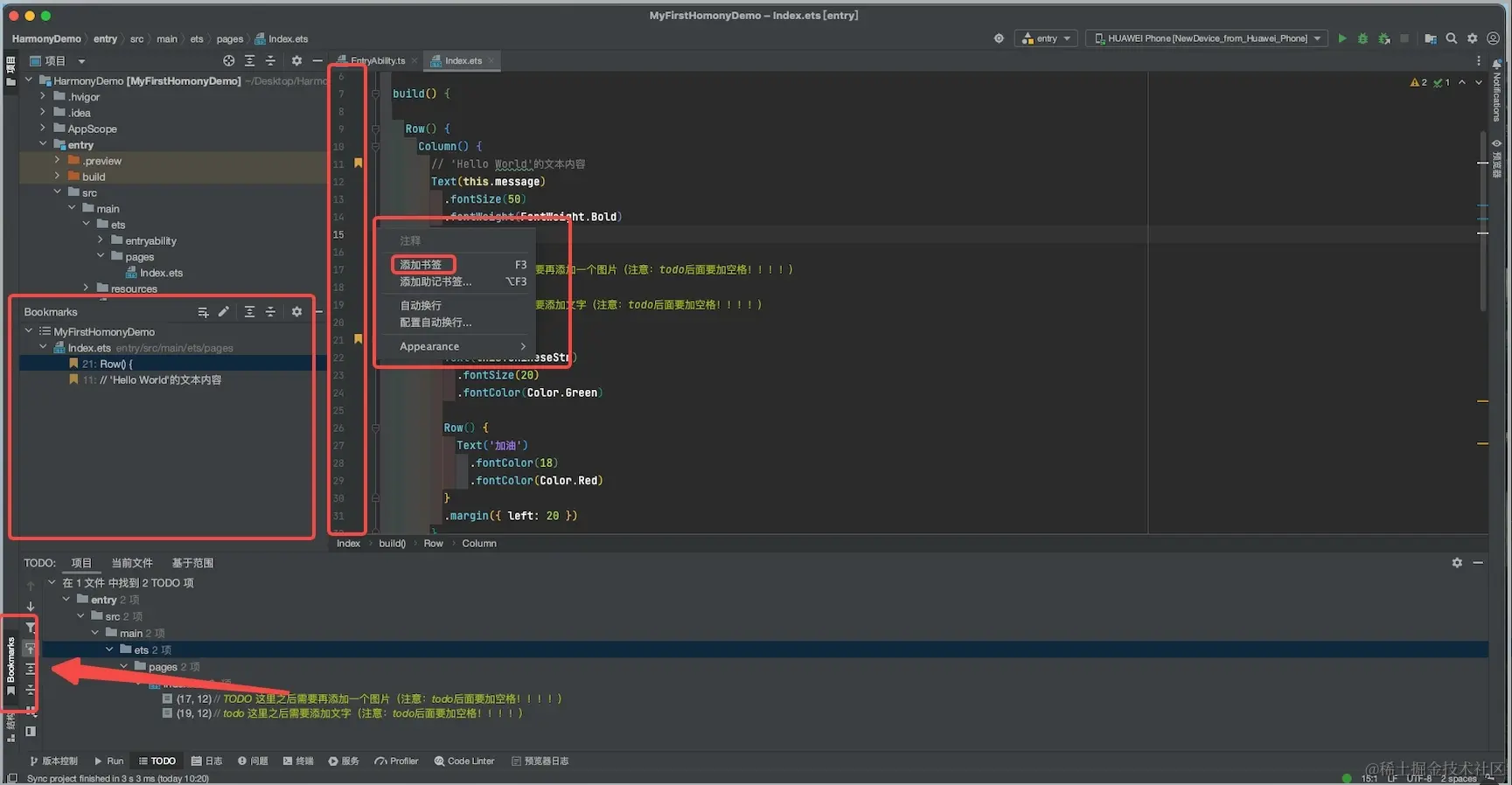Hide the project panel with minus icon
The height and width of the screenshot is (785, 1512).
317,61
